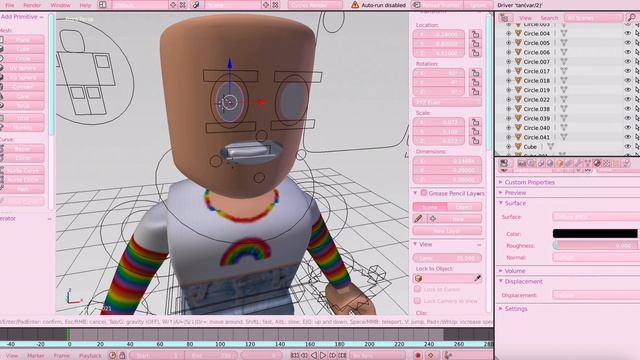The image size is (640, 360).
Task: Open the Render menu
Action: coord(32,5)
